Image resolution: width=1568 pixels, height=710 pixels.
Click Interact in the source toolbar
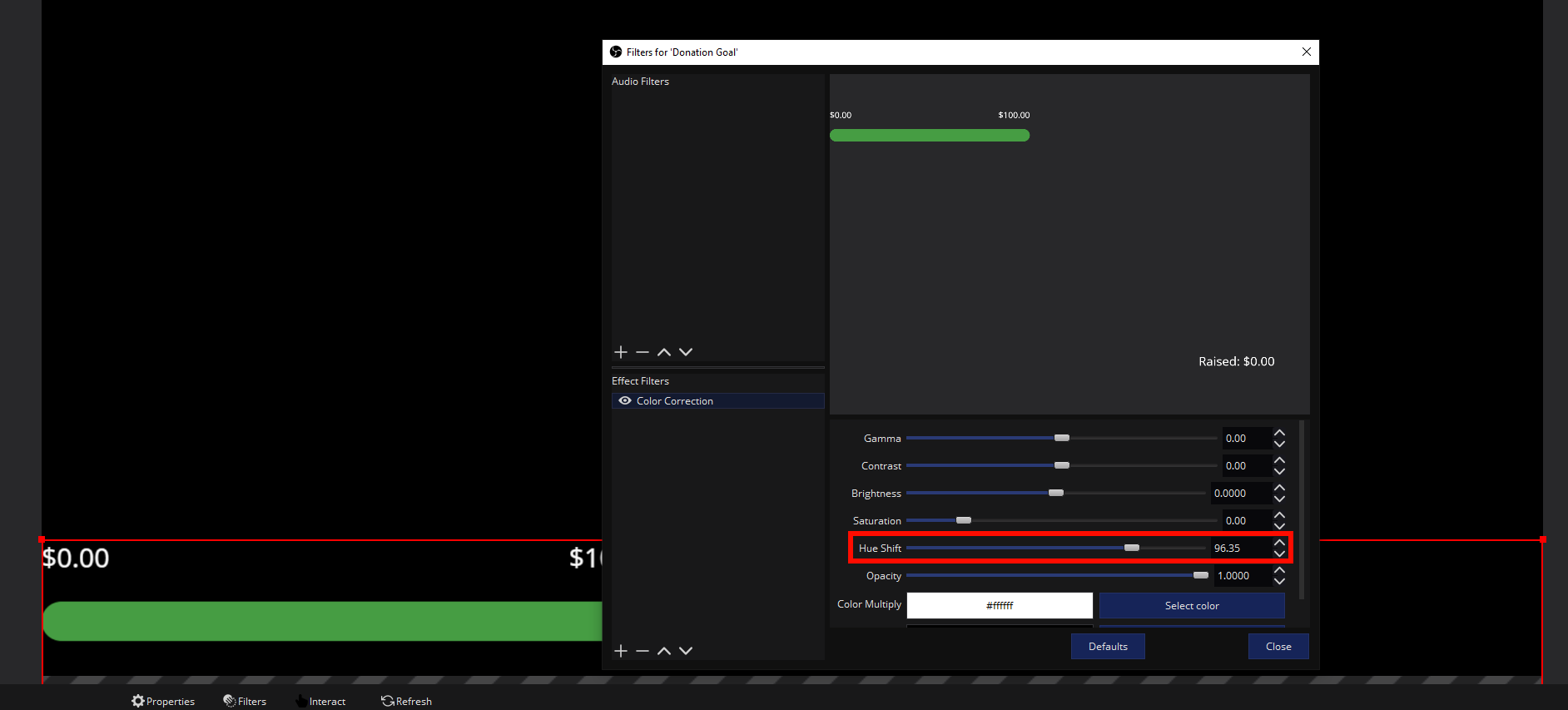click(320, 701)
